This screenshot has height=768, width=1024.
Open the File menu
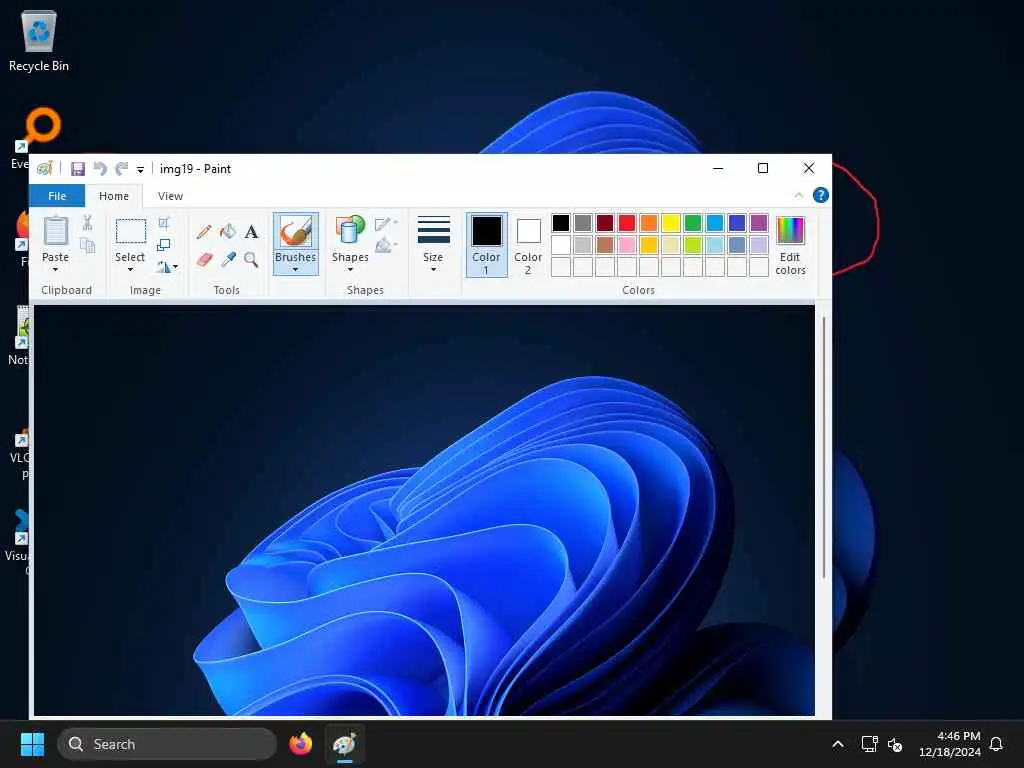pos(57,196)
